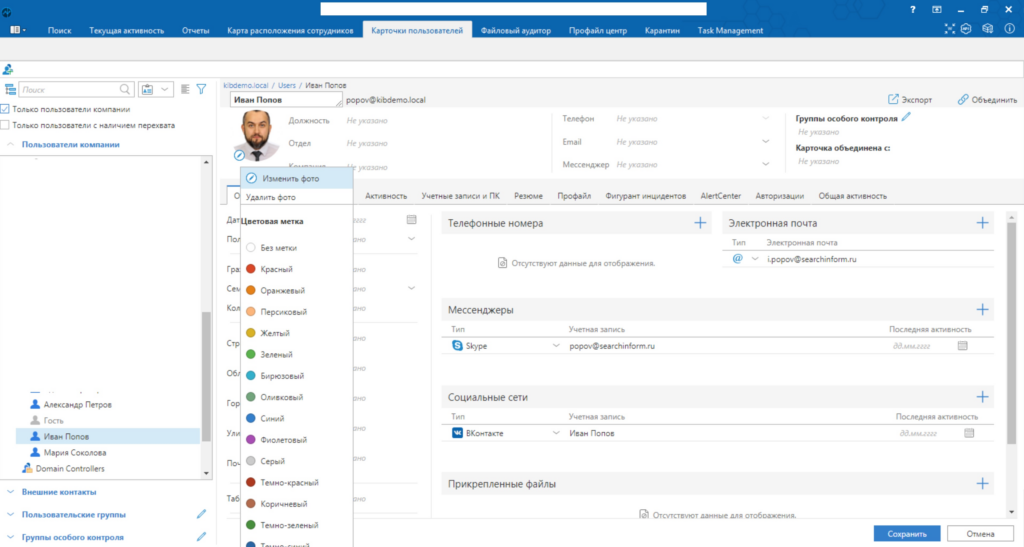Click into the Поиск search field
Screen dimensions: 1024x547
pyautogui.click(x=68, y=89)
